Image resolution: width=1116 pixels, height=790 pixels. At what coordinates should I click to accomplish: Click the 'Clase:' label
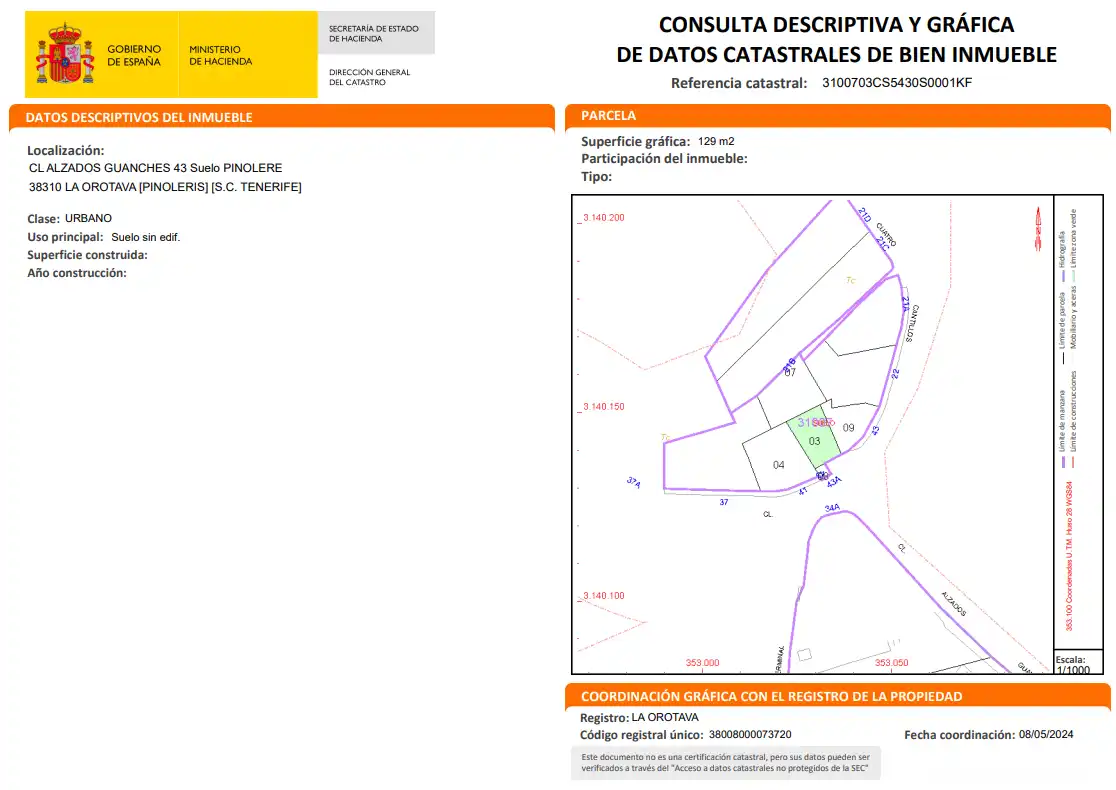tap(43, 218)
